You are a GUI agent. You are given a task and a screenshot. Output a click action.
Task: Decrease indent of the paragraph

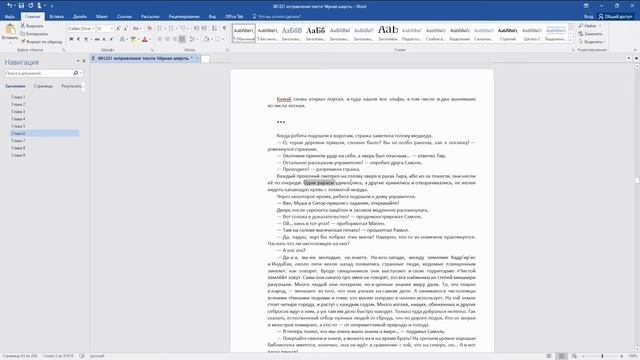(196, 29)
